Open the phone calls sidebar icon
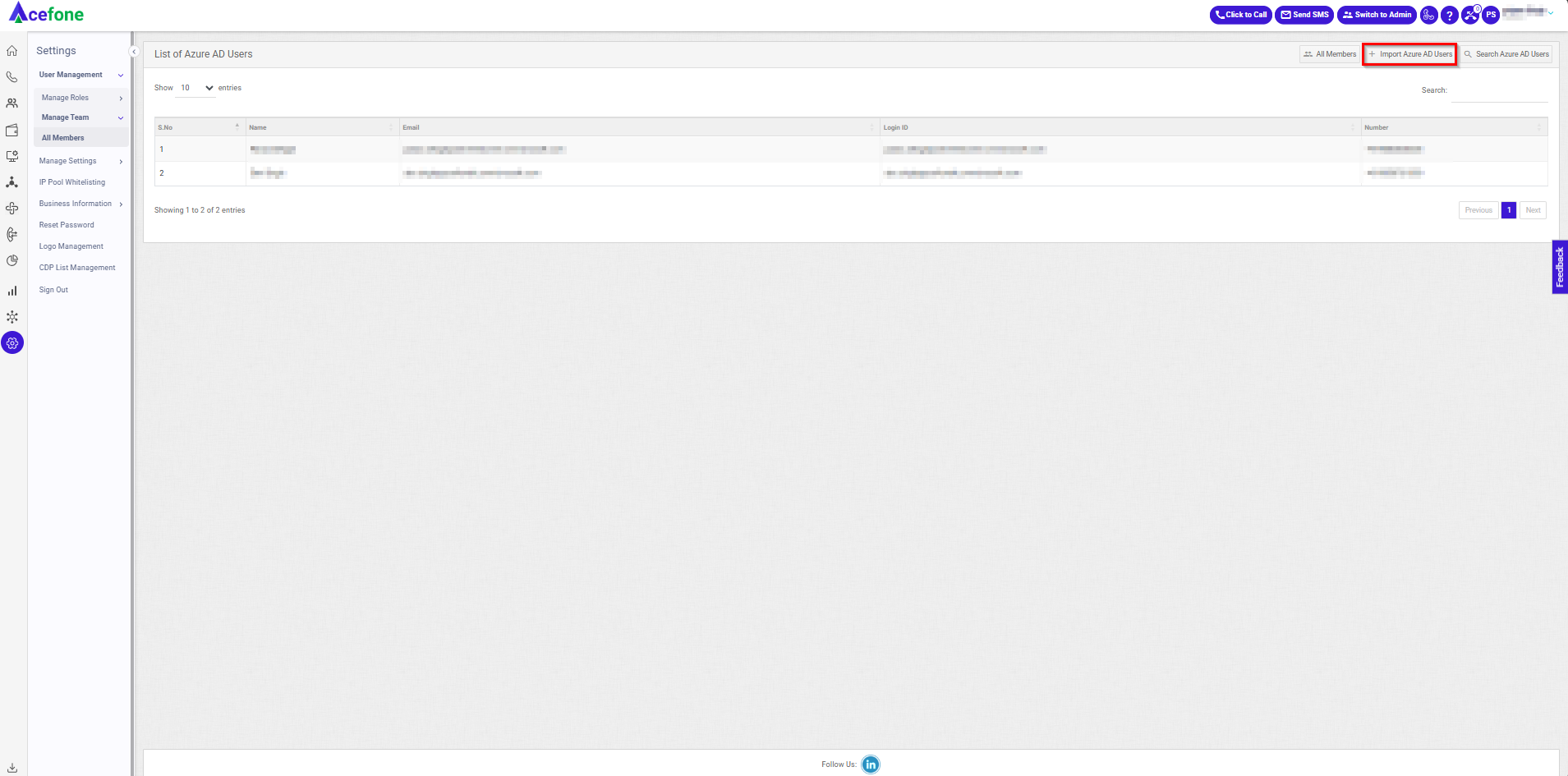This screenshot has height=776, width=1568. pyautogui.click(x=12, y=77)
